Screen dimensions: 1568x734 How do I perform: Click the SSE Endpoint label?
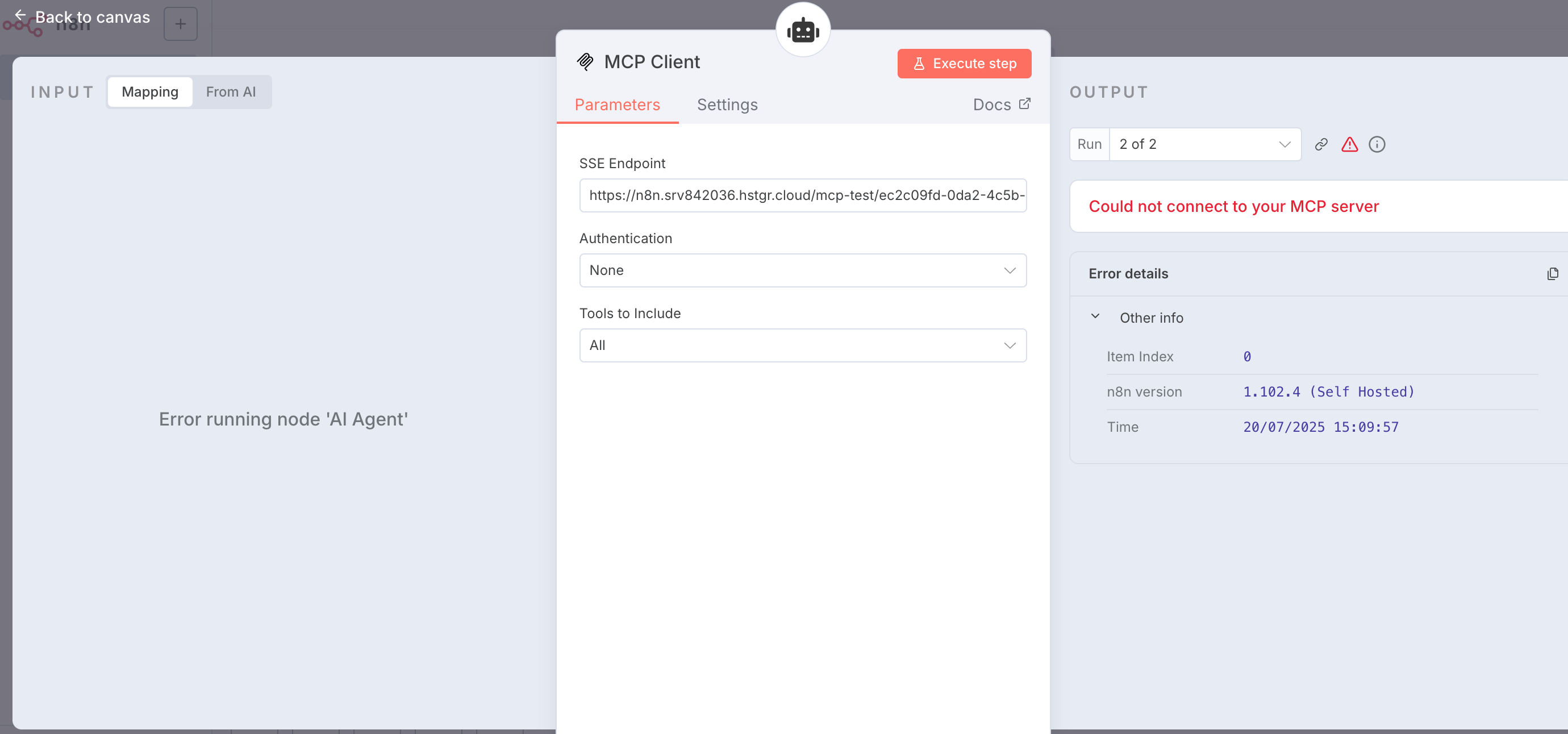622,163
